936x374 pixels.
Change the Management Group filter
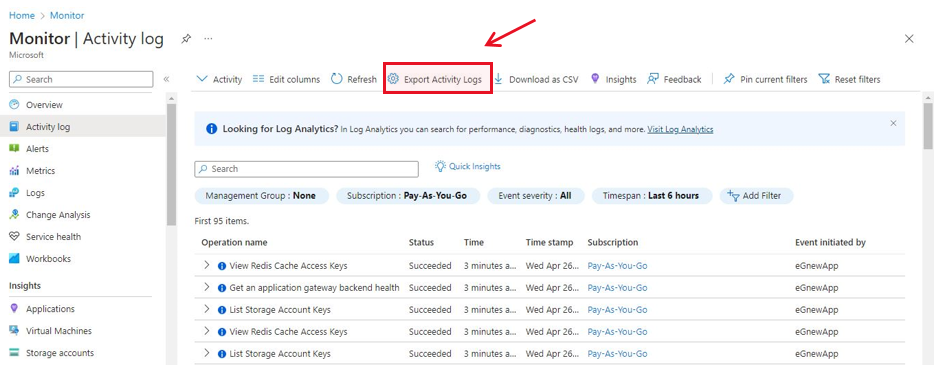coord(261,196)
